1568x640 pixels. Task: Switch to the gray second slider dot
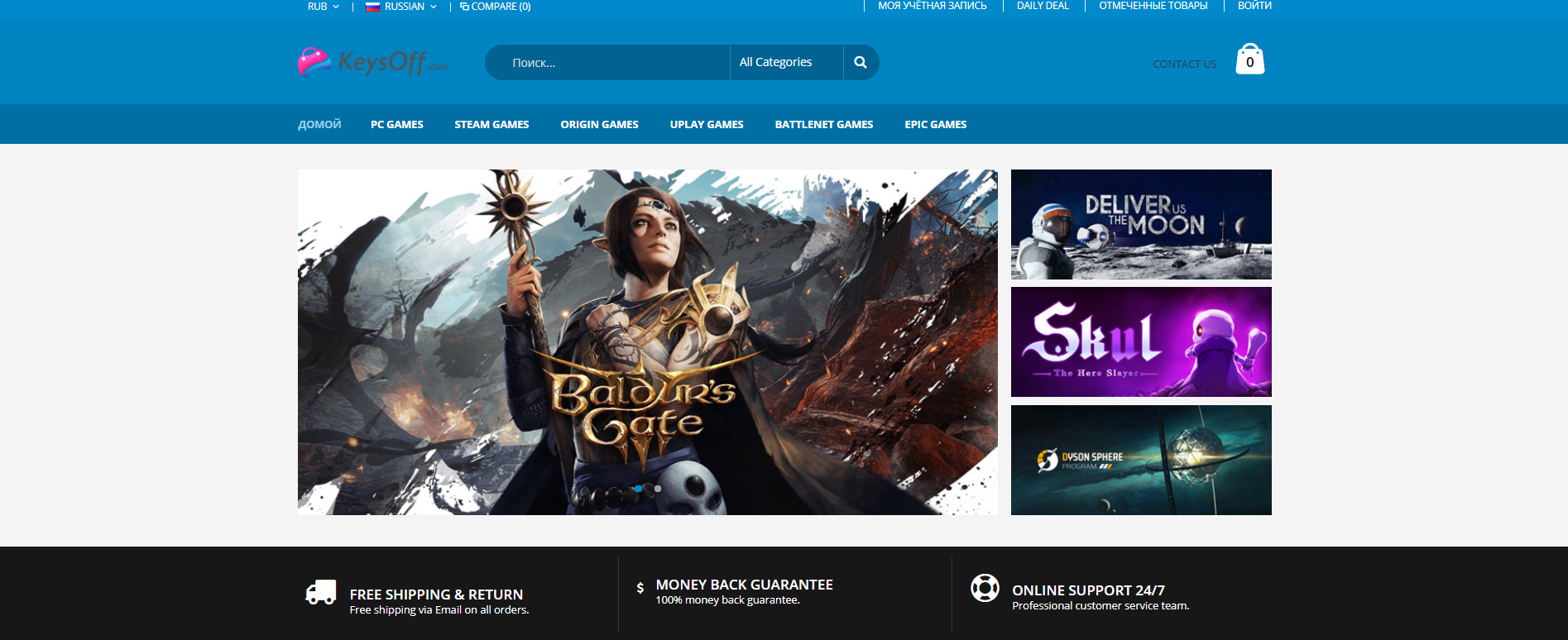pos(658,489)
